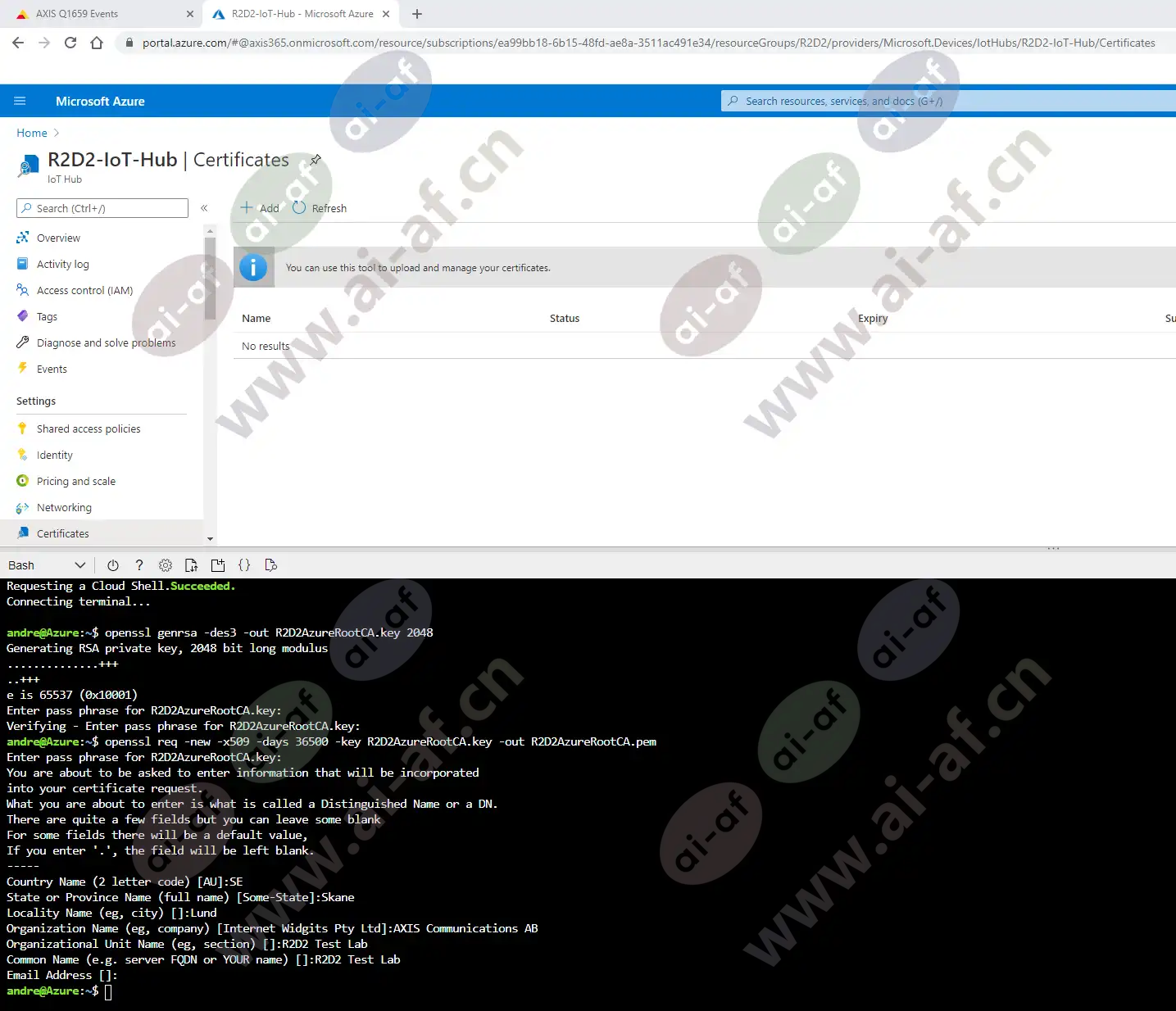Viewport: 1176px width, 1011px height.
Task: Navigate to Home breadcrumb
Action: (x=32, y=133)
